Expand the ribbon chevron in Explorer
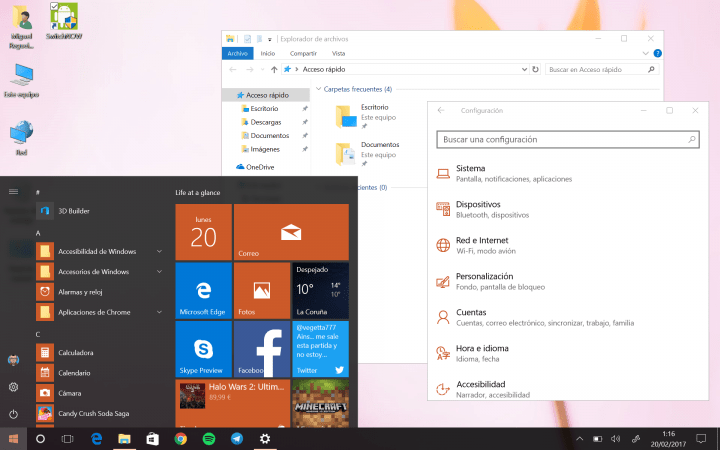This screenshot has width=720, height=450. click(645, 53)
